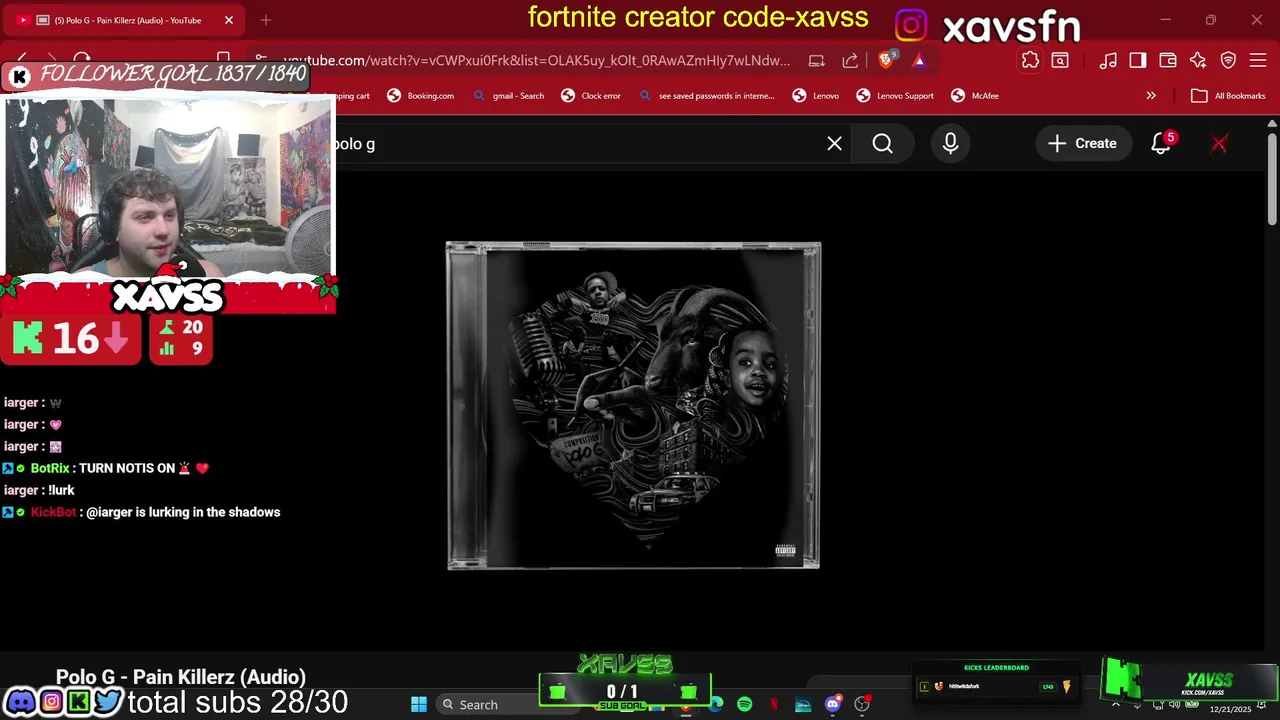This screenshot has width=1280, height=720.
Task: Click the 12/21/2025 taskbar date
Action: pos(1230,709)
